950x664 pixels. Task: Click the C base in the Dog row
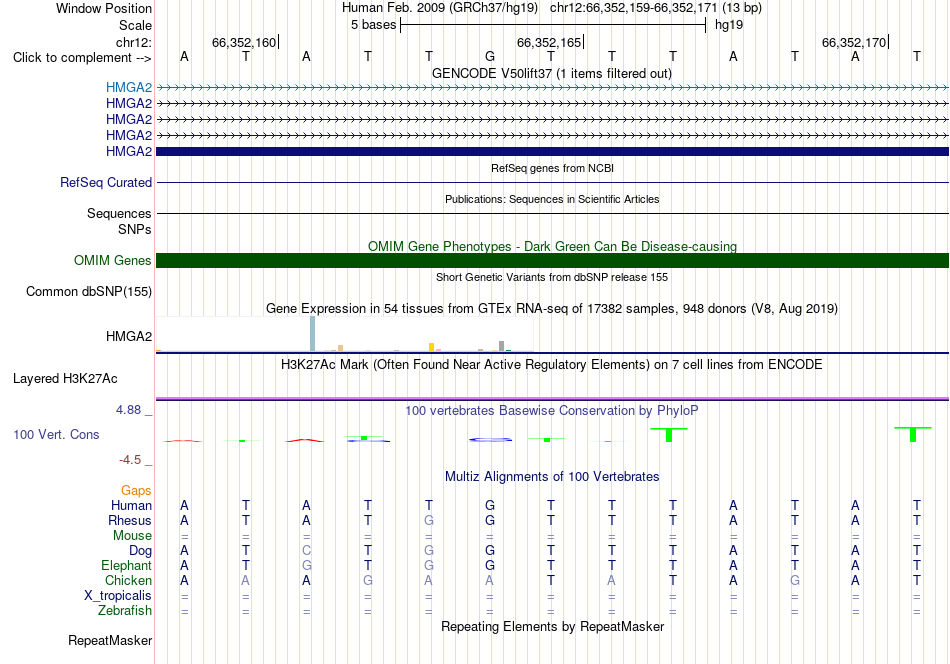tap(307, 551)
